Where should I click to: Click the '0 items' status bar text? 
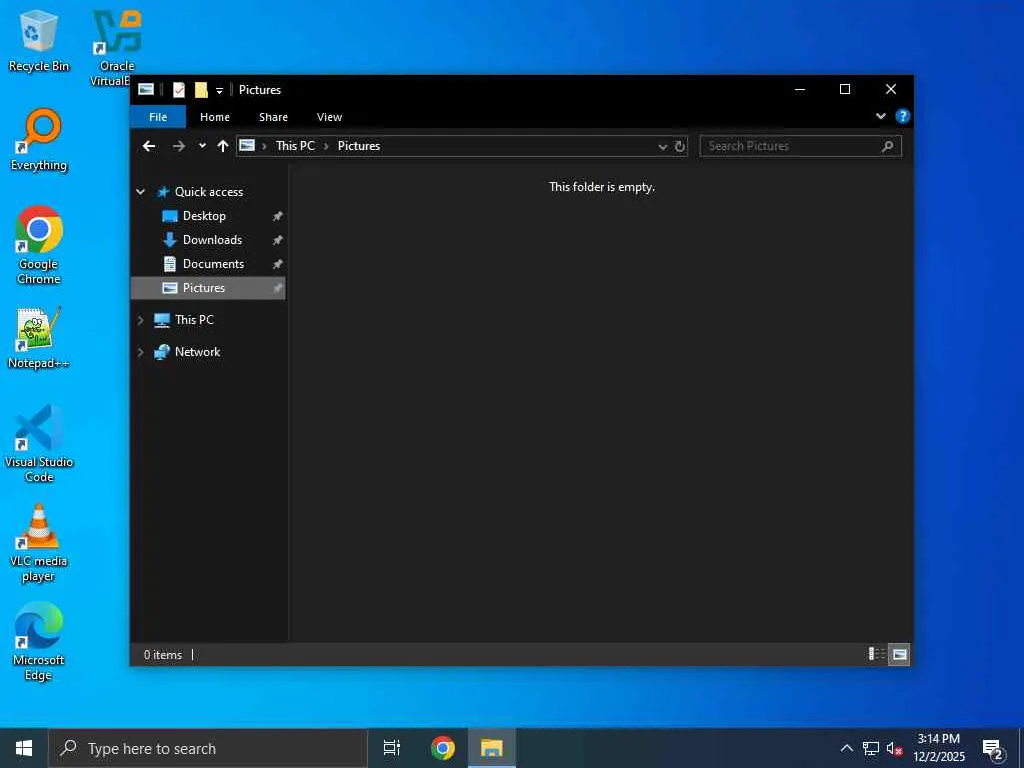tap(163, 654)
